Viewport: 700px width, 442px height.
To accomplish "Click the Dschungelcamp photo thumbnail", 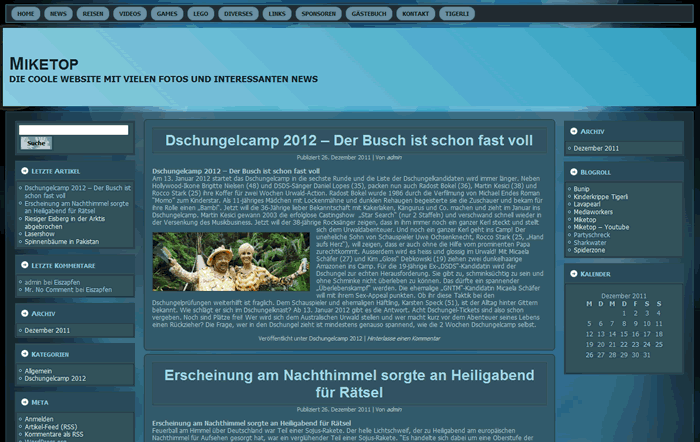I will [x=231, y=262].
